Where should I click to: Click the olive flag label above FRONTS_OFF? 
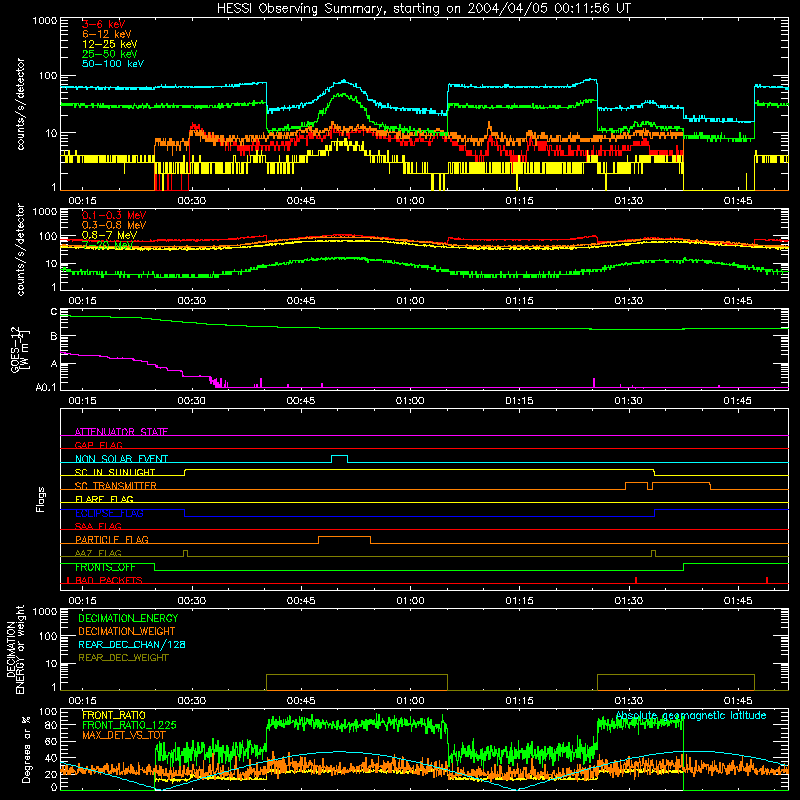[x=98, y=553]
